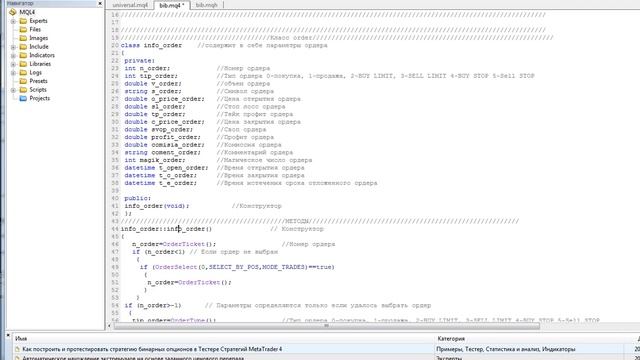The image size is (640, 360).
Task: Close the Navigator panel
Action: 100,3
